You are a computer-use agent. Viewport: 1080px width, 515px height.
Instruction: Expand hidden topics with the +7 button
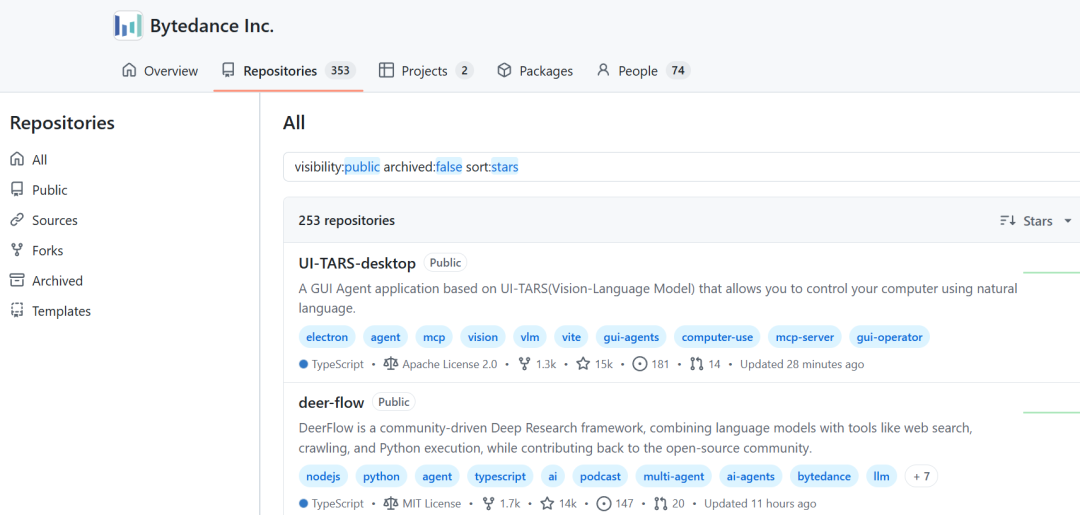point(921,477)
